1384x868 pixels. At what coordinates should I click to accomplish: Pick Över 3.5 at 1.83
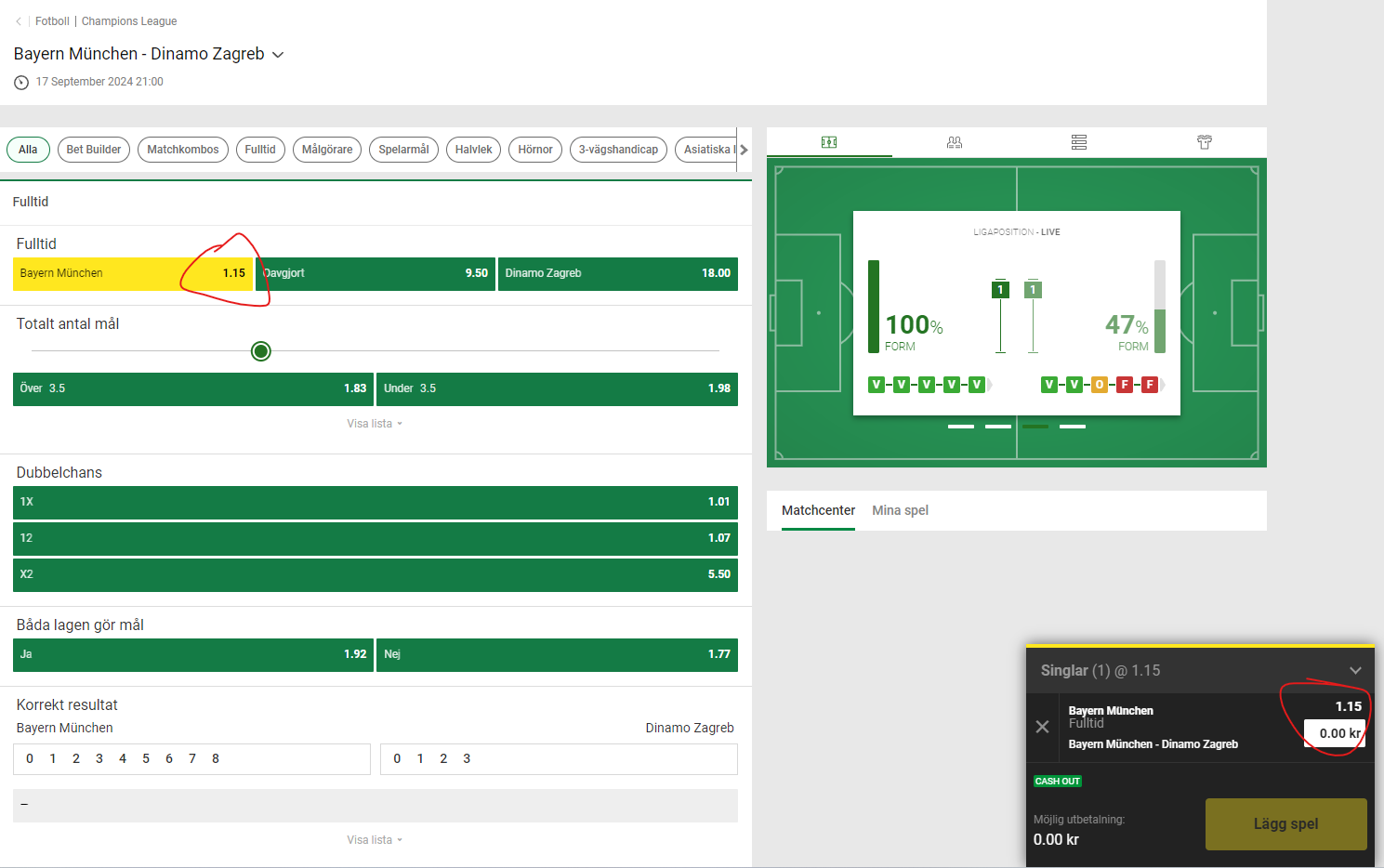193,389
